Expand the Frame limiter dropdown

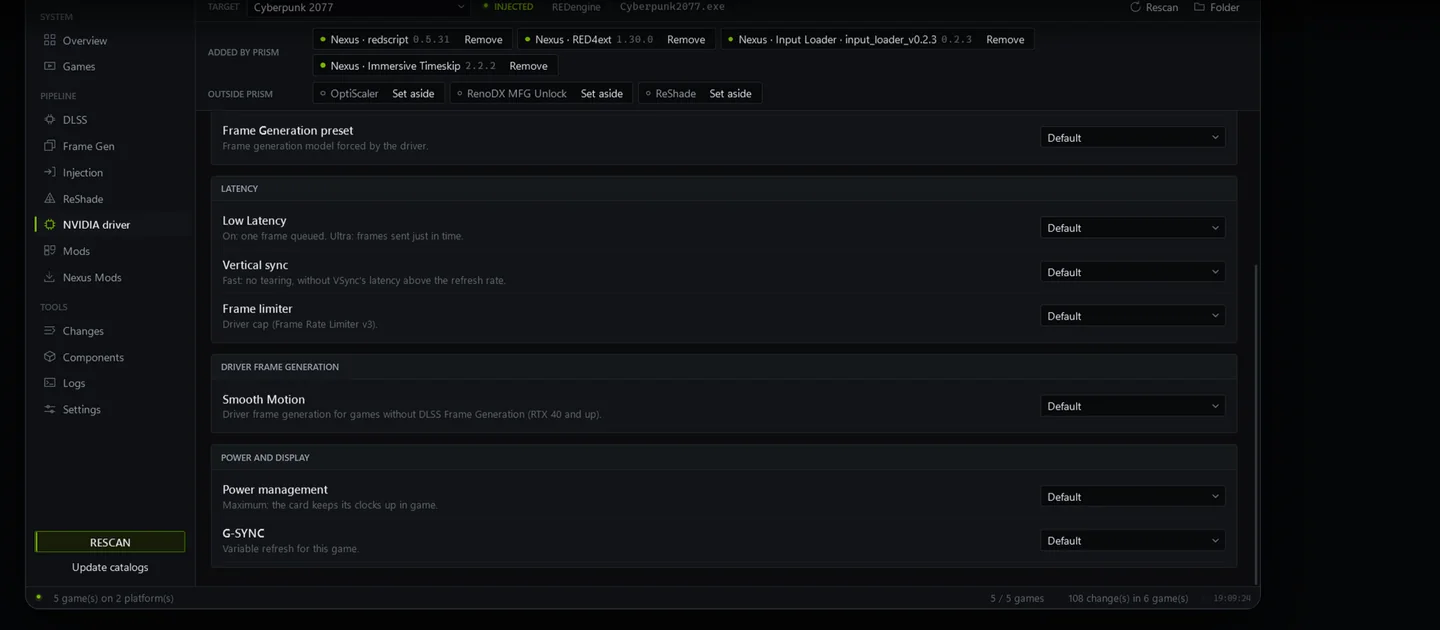[1132, 316]
